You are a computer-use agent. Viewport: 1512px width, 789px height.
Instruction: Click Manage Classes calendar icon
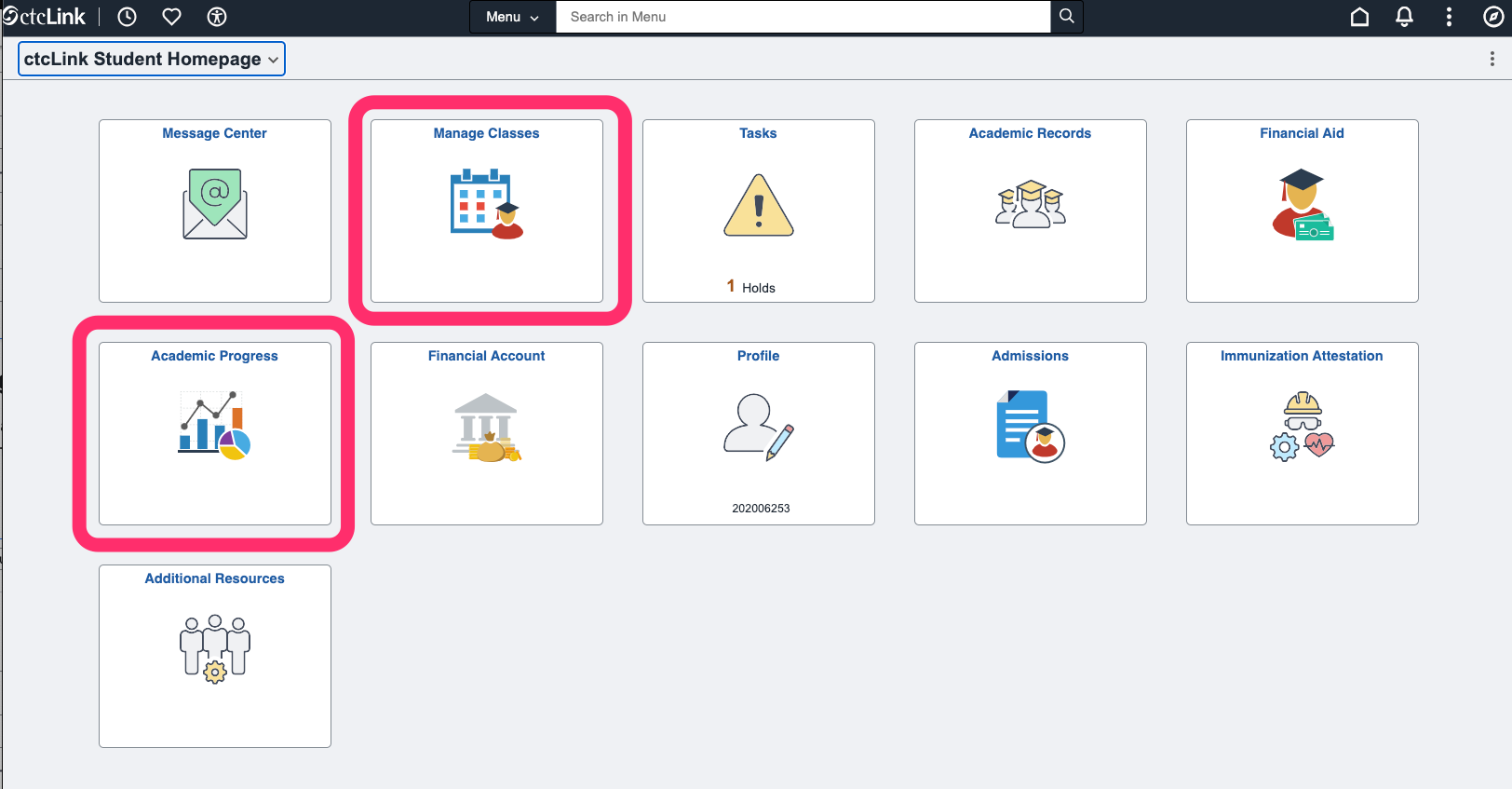[x=487, y=204]
